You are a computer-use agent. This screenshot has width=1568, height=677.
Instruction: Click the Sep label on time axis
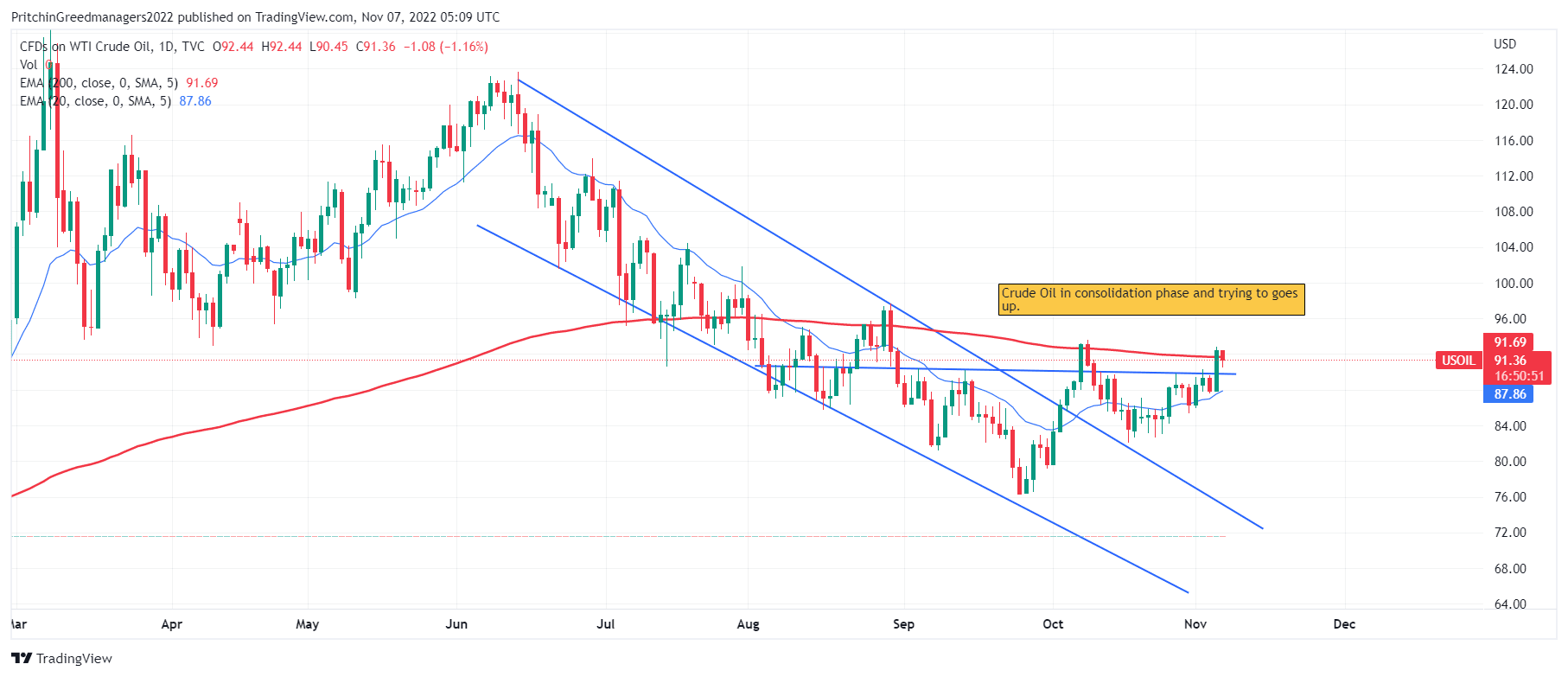pyautogui.click(x=903, y=624)
